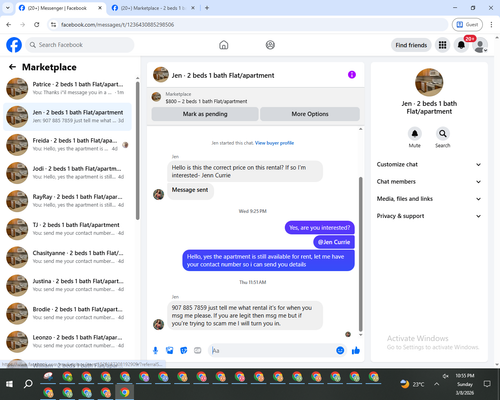The image size is (500, 400).
Task: Open a new browser tab
Action: click(207, 8)
